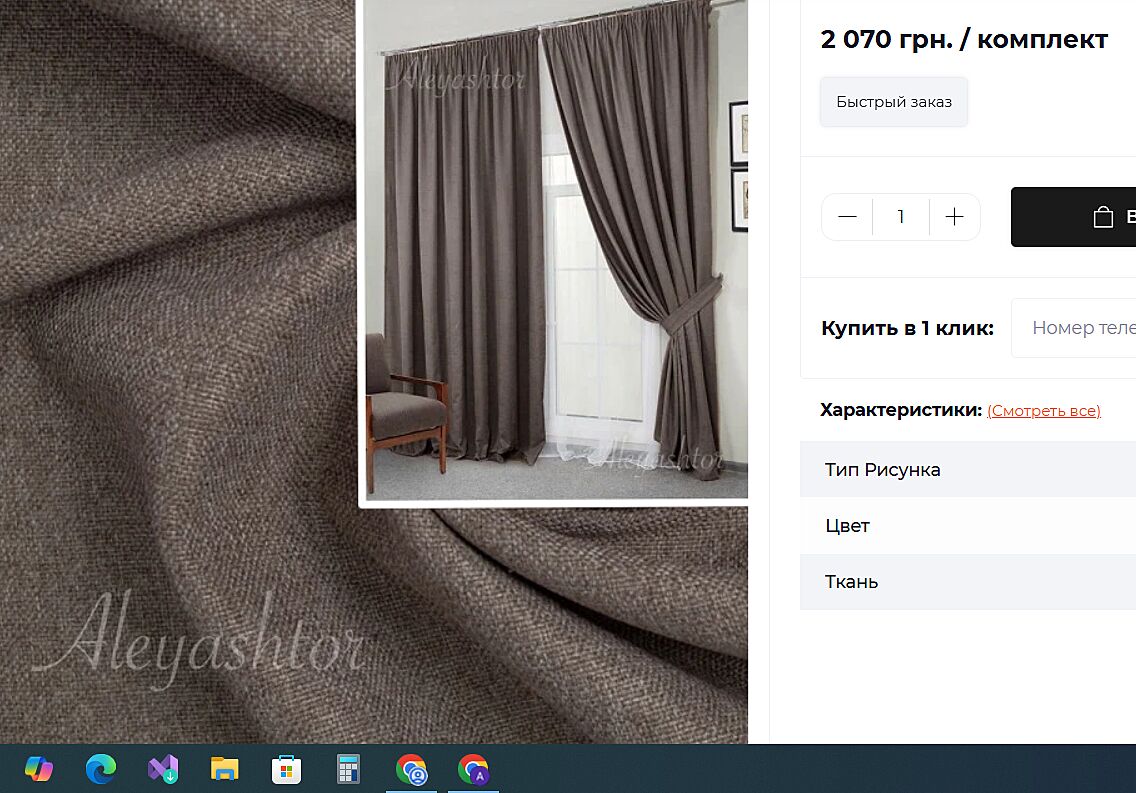Launch Microsoft Edge from taskbar
Image resolution: width=1136 pixels, height=793 pixels.
pos(101,769)
